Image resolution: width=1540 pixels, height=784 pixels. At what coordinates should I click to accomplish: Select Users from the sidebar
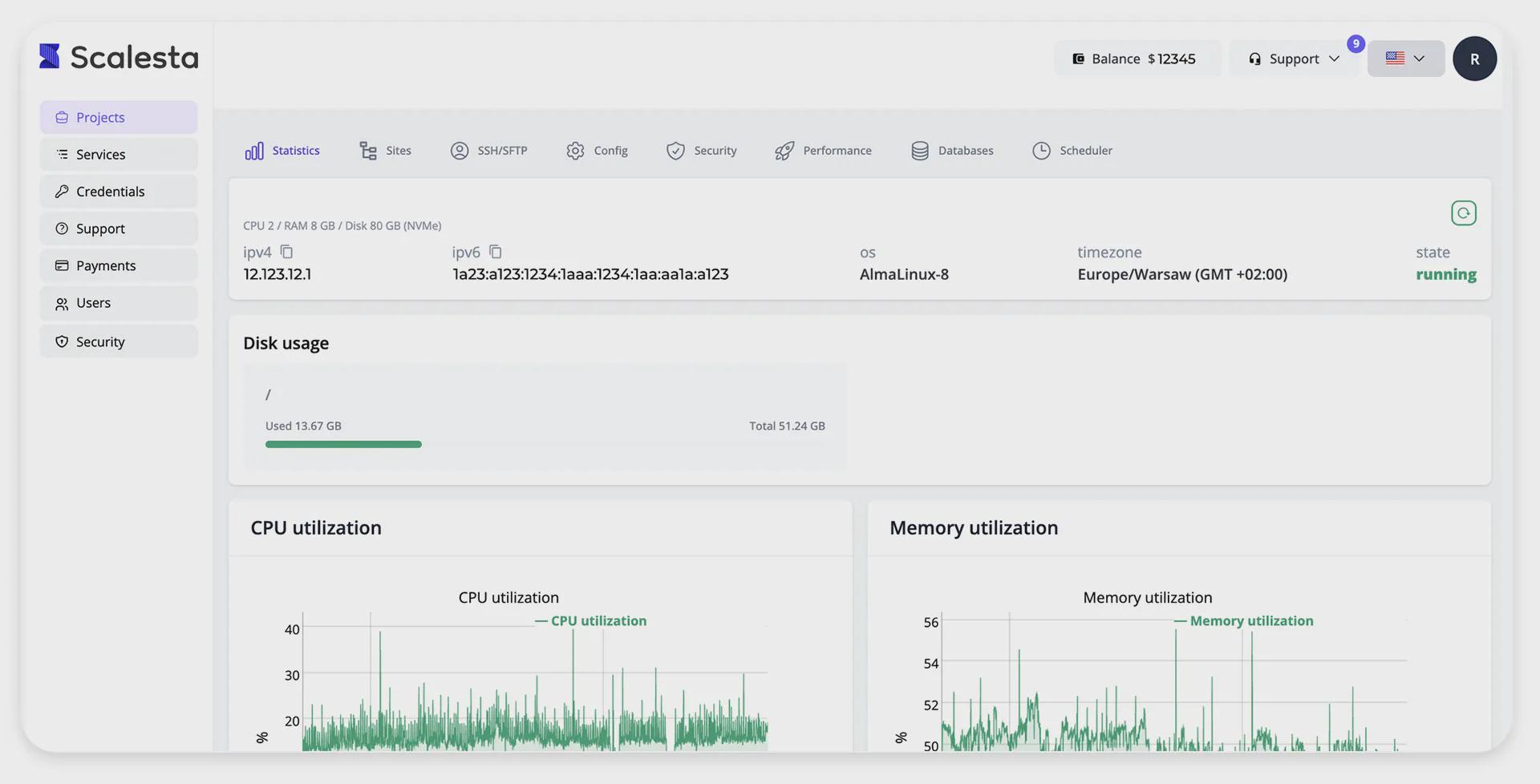tap(93, 303)
